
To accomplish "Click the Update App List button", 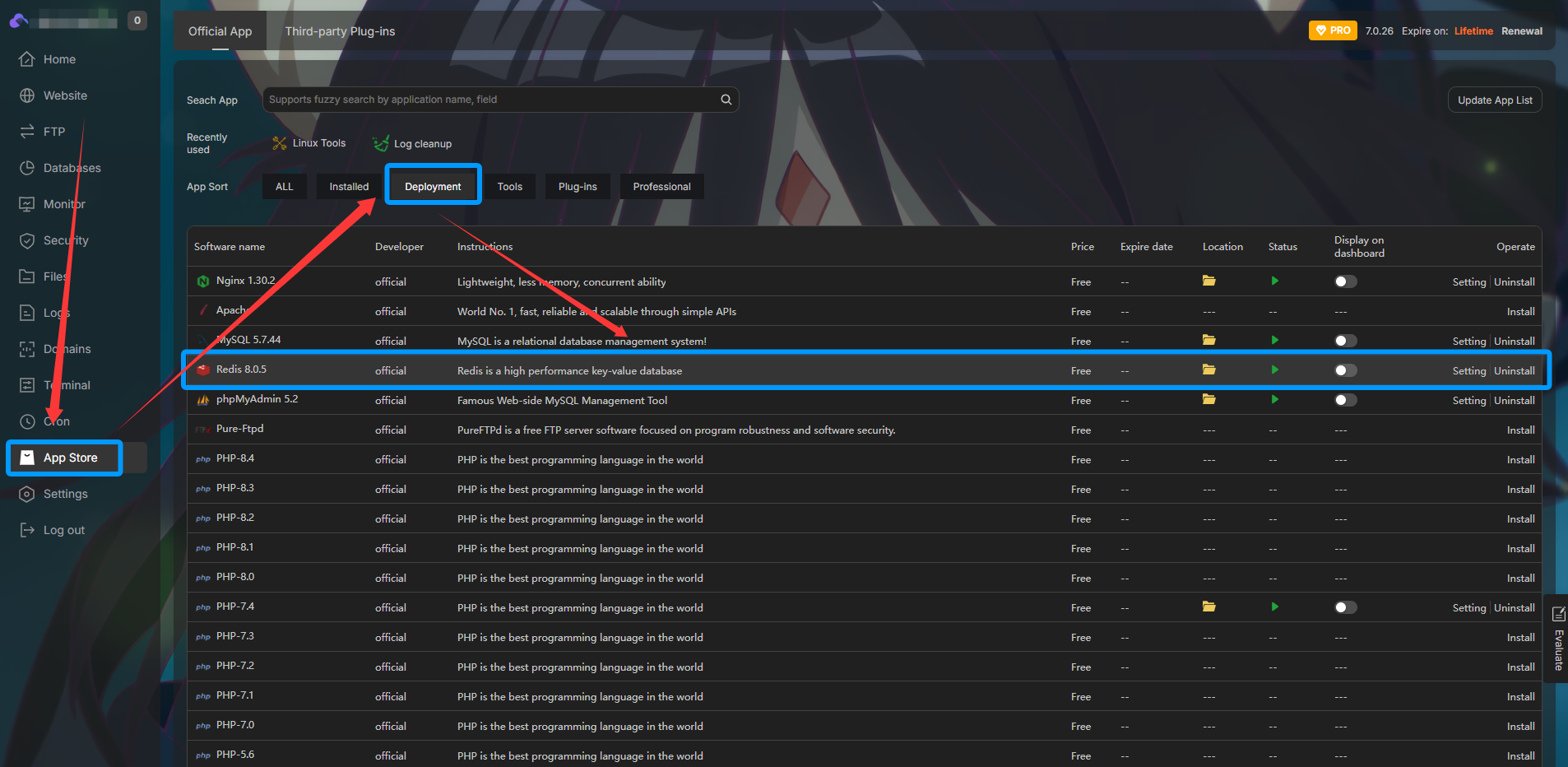I will click(1495, 100).
